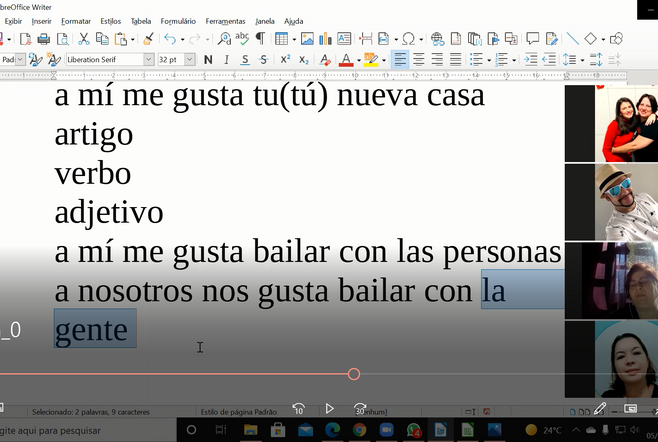658x442 pixels.
Task: Click the Track Changes icon
Action: [x=552, y=39]
